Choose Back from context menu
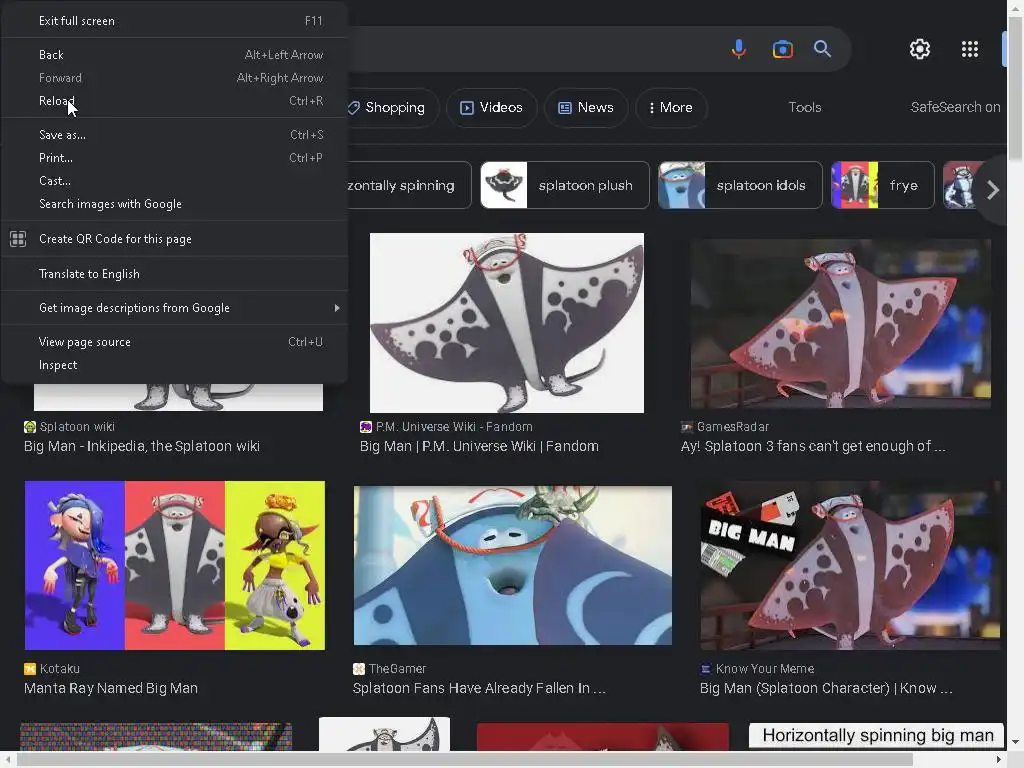This screenshot has height=768, width=1024. (174, 55)
